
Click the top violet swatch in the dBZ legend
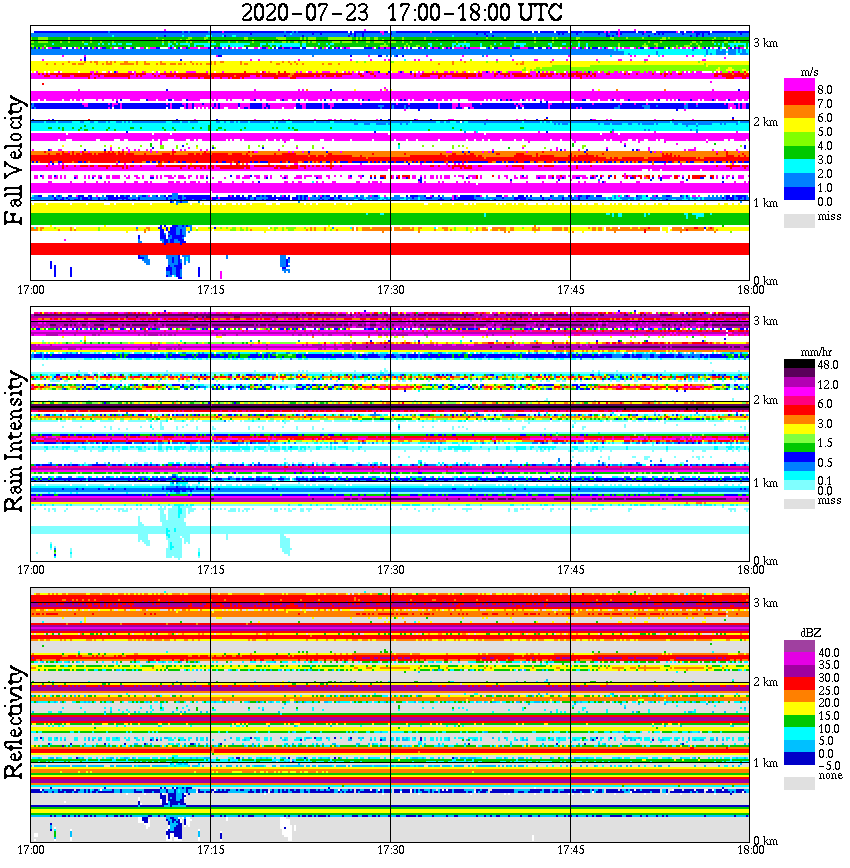click(799, 646)
